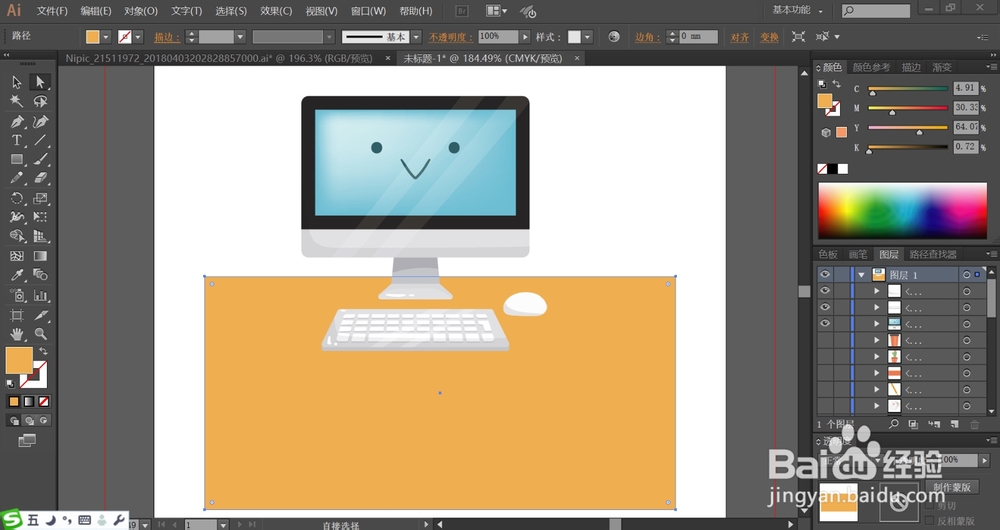Viewport: 1000px width, 530px height.
Task: Switch to the Nipic_21511972 document tab
Action: 219,58
